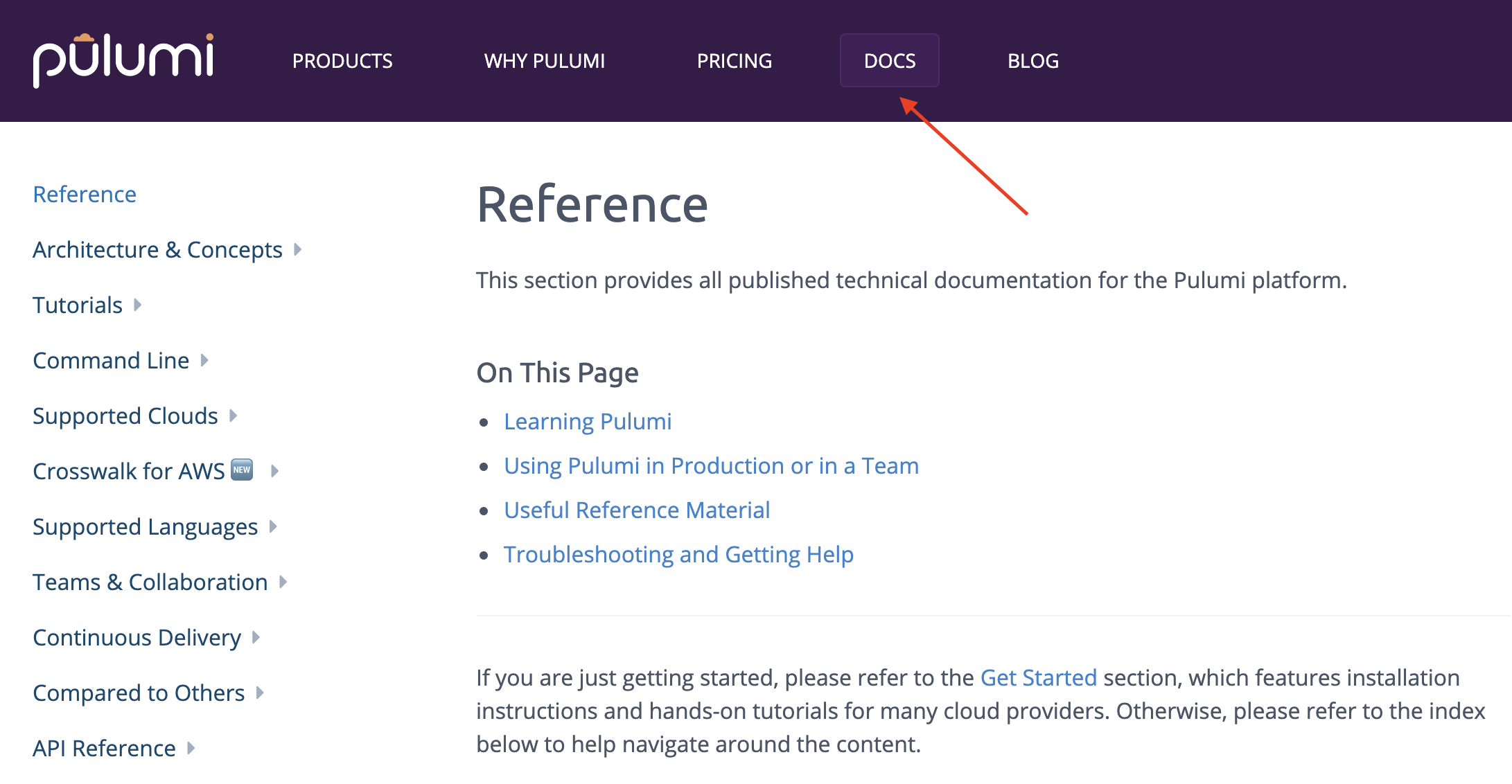Expand API Reference arrow

pyautogui.click(x=191, y=748)
